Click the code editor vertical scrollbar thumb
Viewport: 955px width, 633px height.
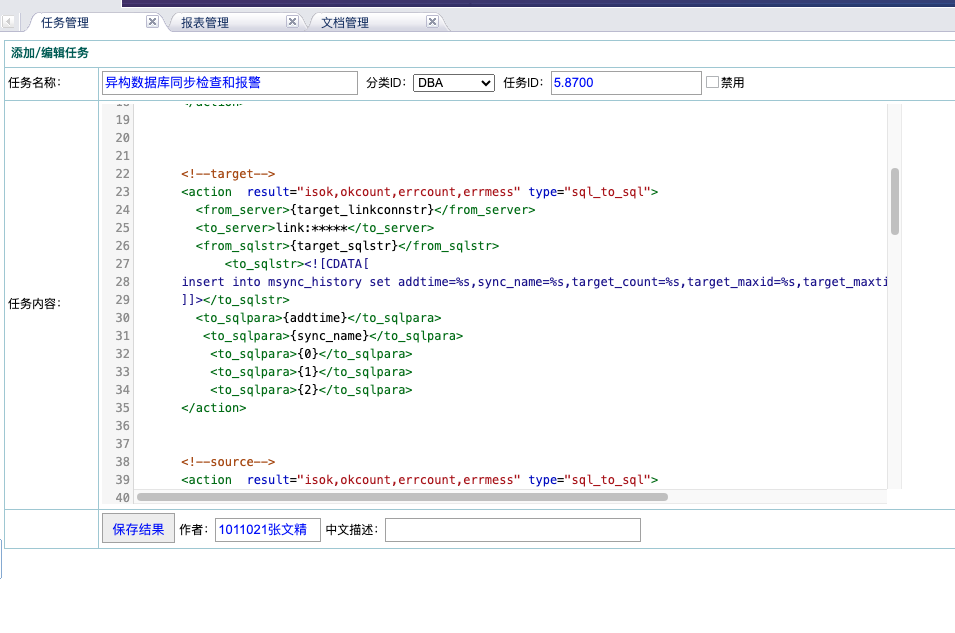coord(894,200)
